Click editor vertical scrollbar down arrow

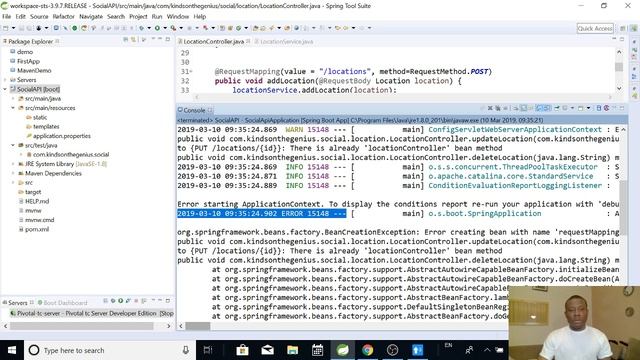pyautogui.click(x=619, y=88)
